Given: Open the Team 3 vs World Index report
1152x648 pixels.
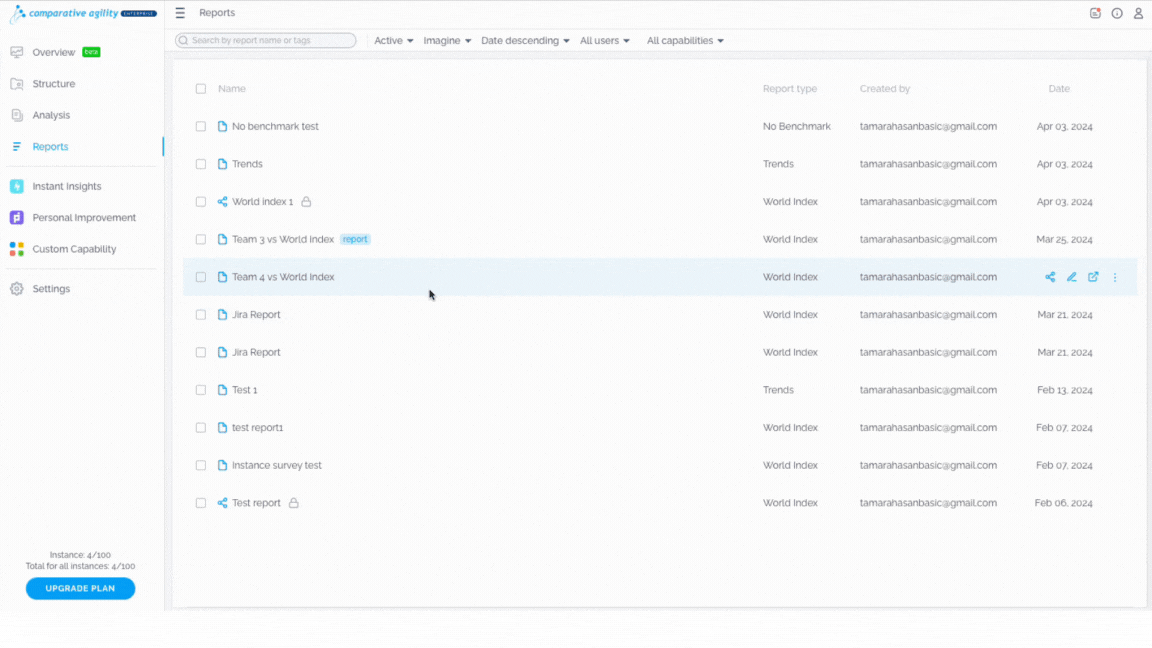Looking at the screenshot, I should pos(283,240).
